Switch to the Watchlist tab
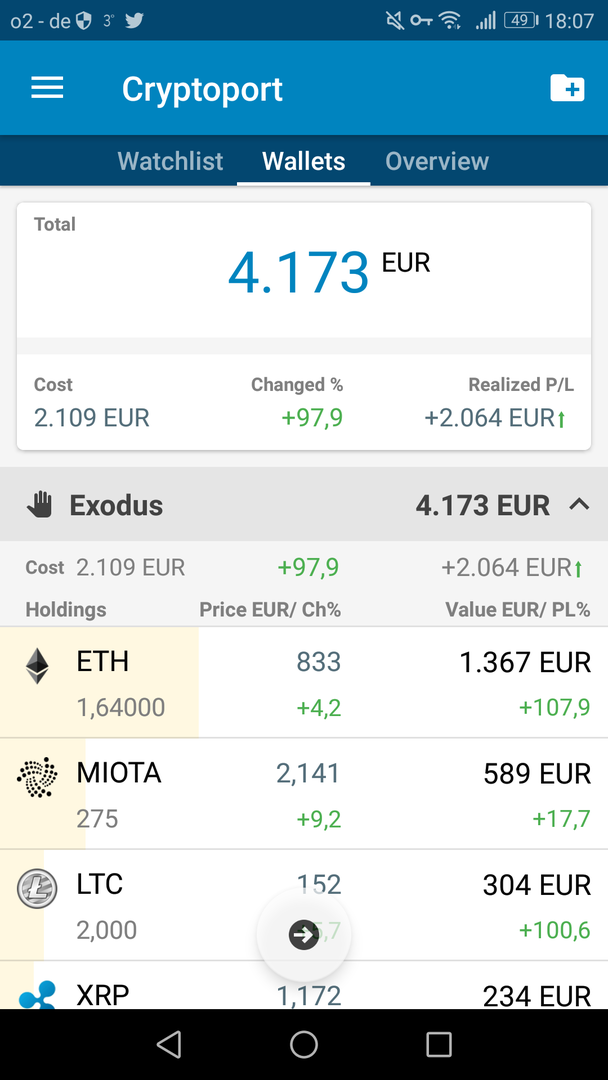The image size is (608, 1080). (x=170, y=161)
